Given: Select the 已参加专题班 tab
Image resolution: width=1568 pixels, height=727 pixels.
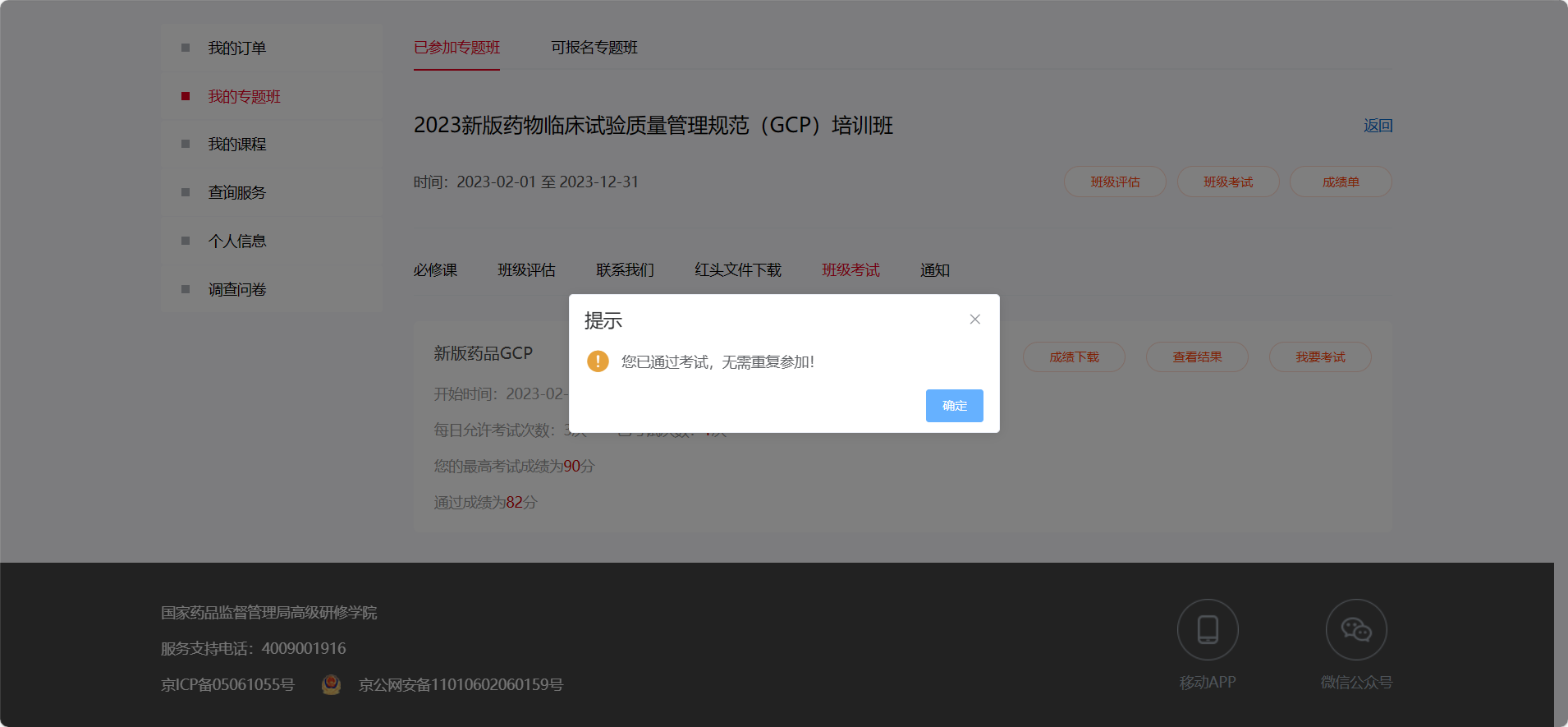Looking at the screenshot, I should [456, 48].
